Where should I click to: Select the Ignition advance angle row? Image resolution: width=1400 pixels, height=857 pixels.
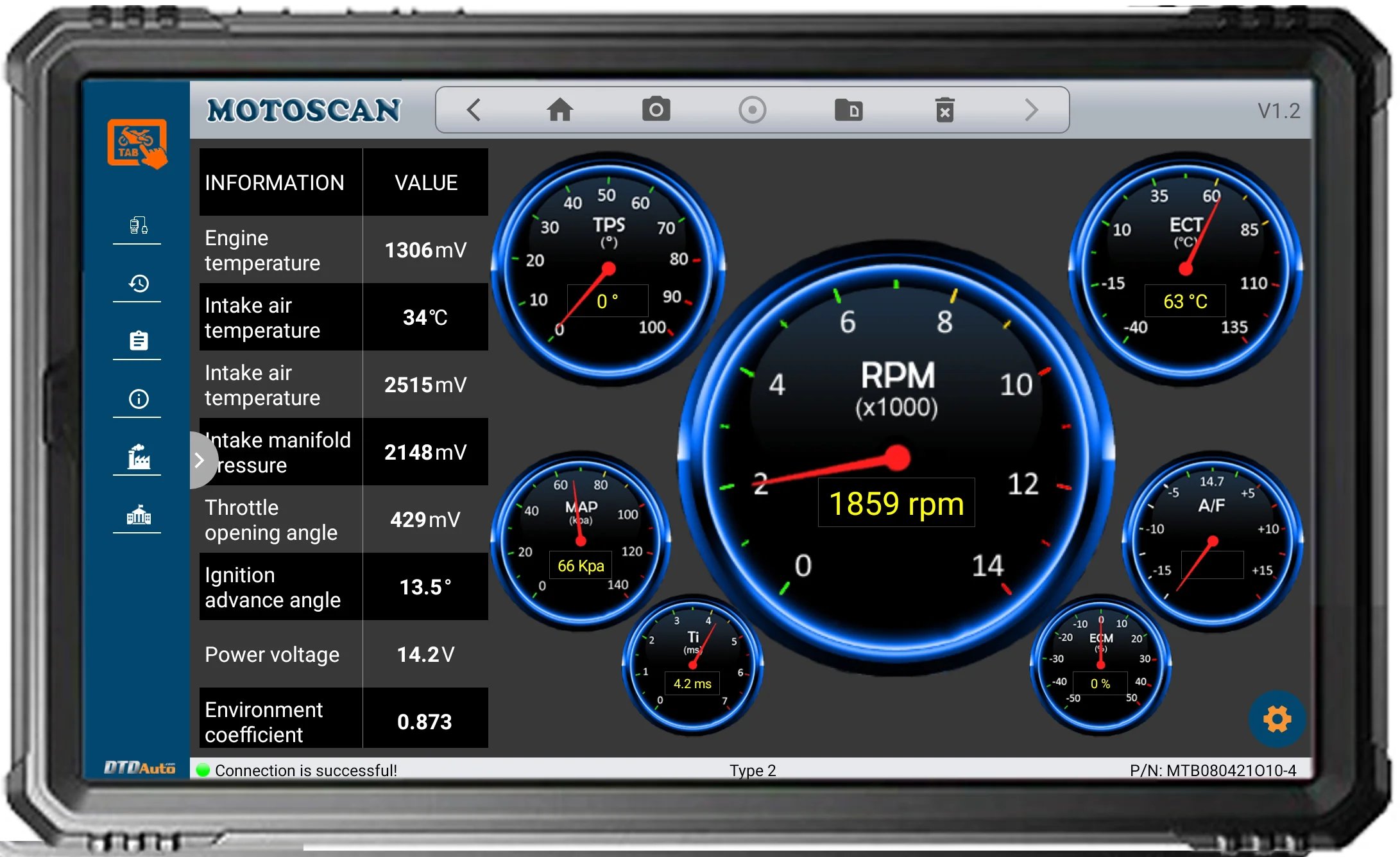pyautogui.click(x=343, y=587)
